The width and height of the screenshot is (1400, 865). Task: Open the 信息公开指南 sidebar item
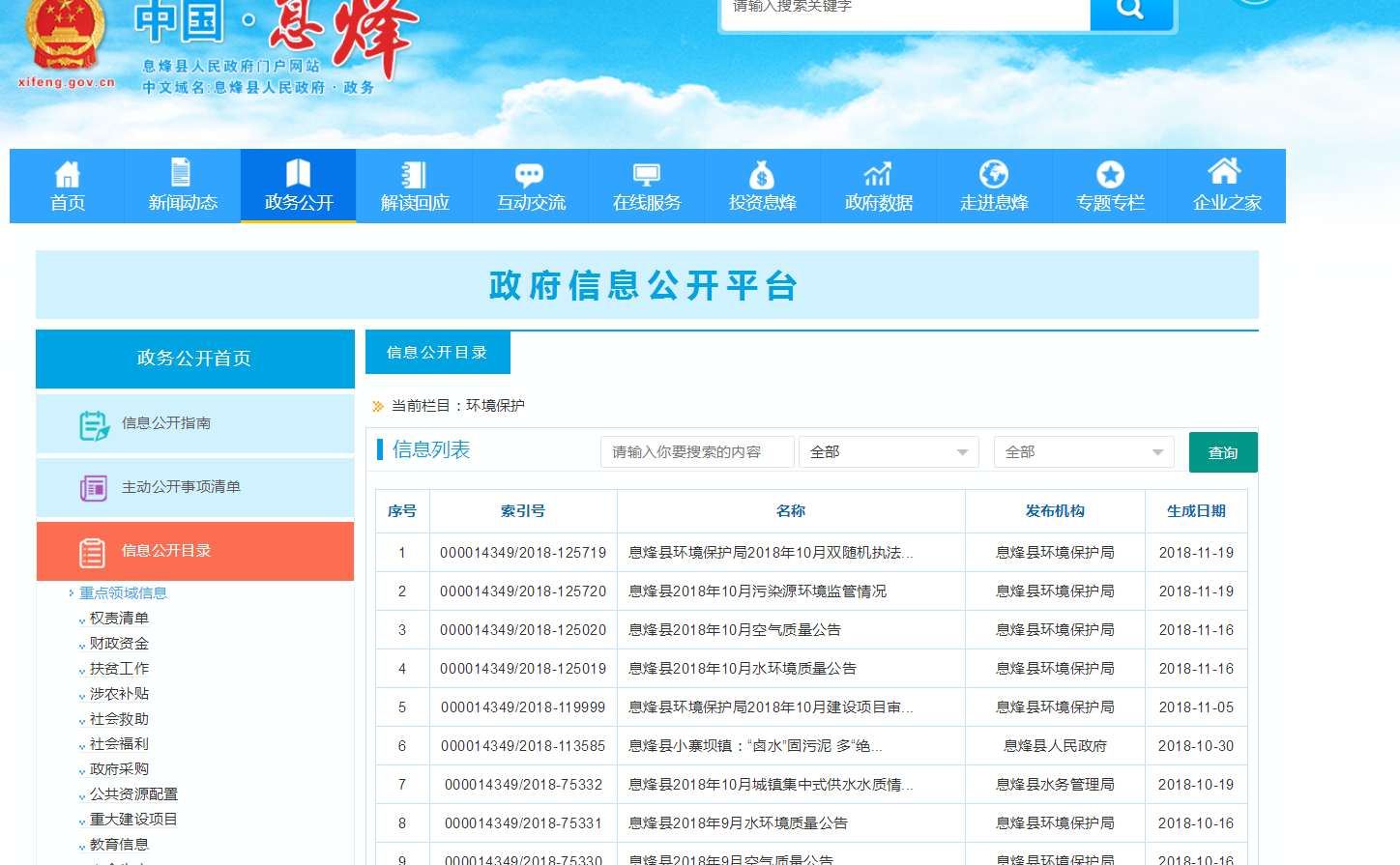pos(165,423)
